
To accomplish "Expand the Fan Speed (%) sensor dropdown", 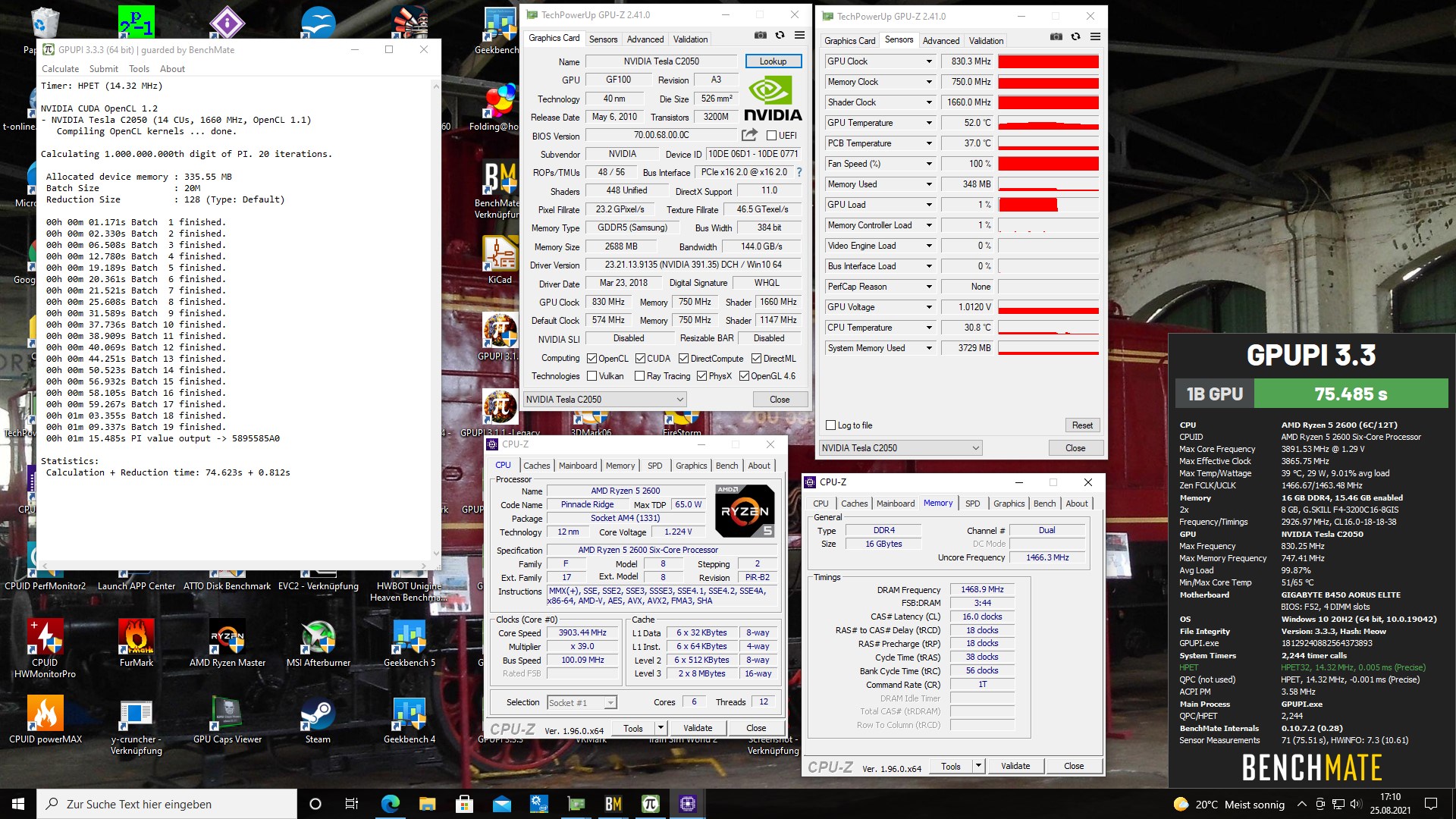I will tap(929, 164).
